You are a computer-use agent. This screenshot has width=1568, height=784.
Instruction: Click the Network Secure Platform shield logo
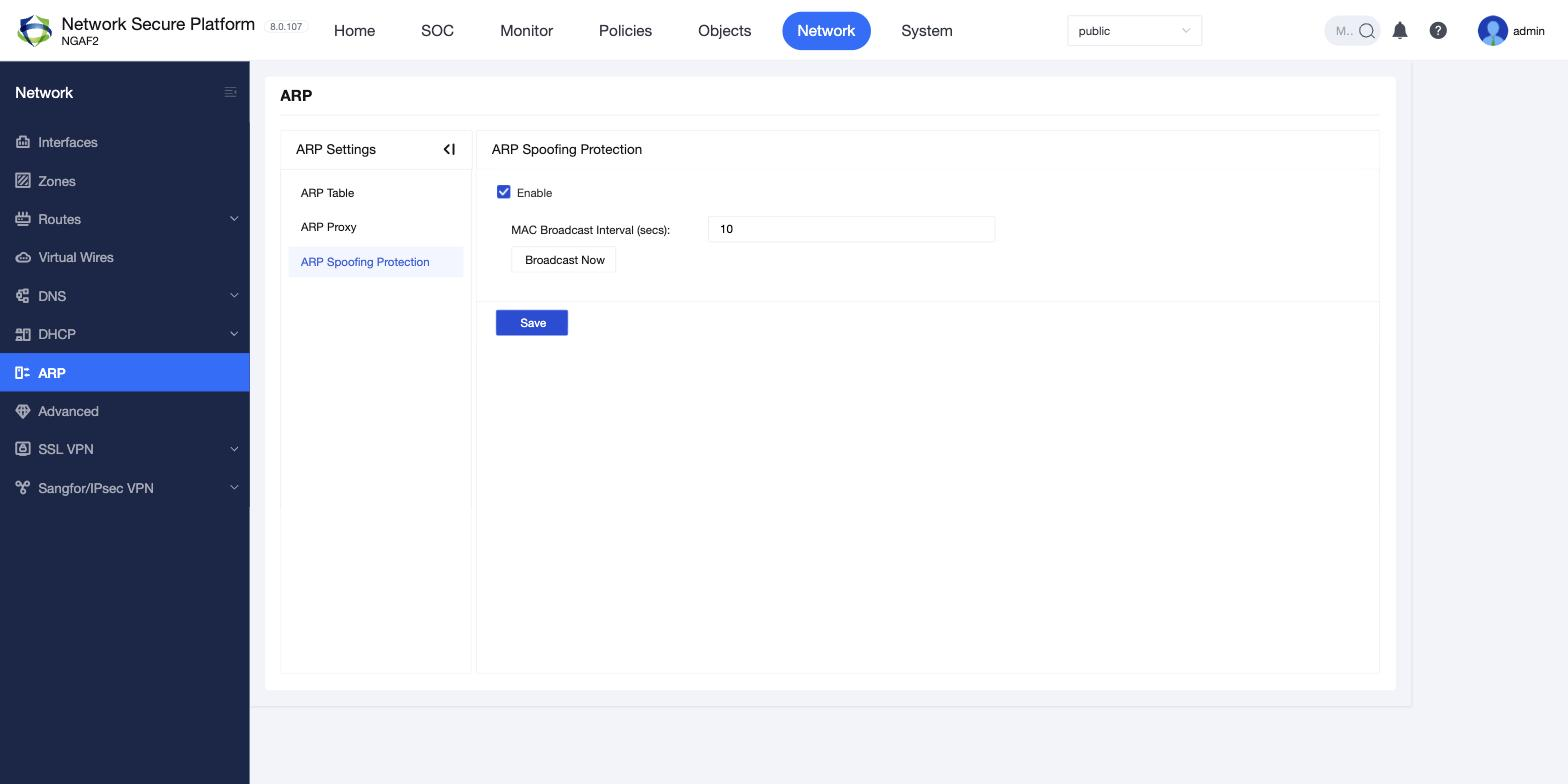(35, 31)
